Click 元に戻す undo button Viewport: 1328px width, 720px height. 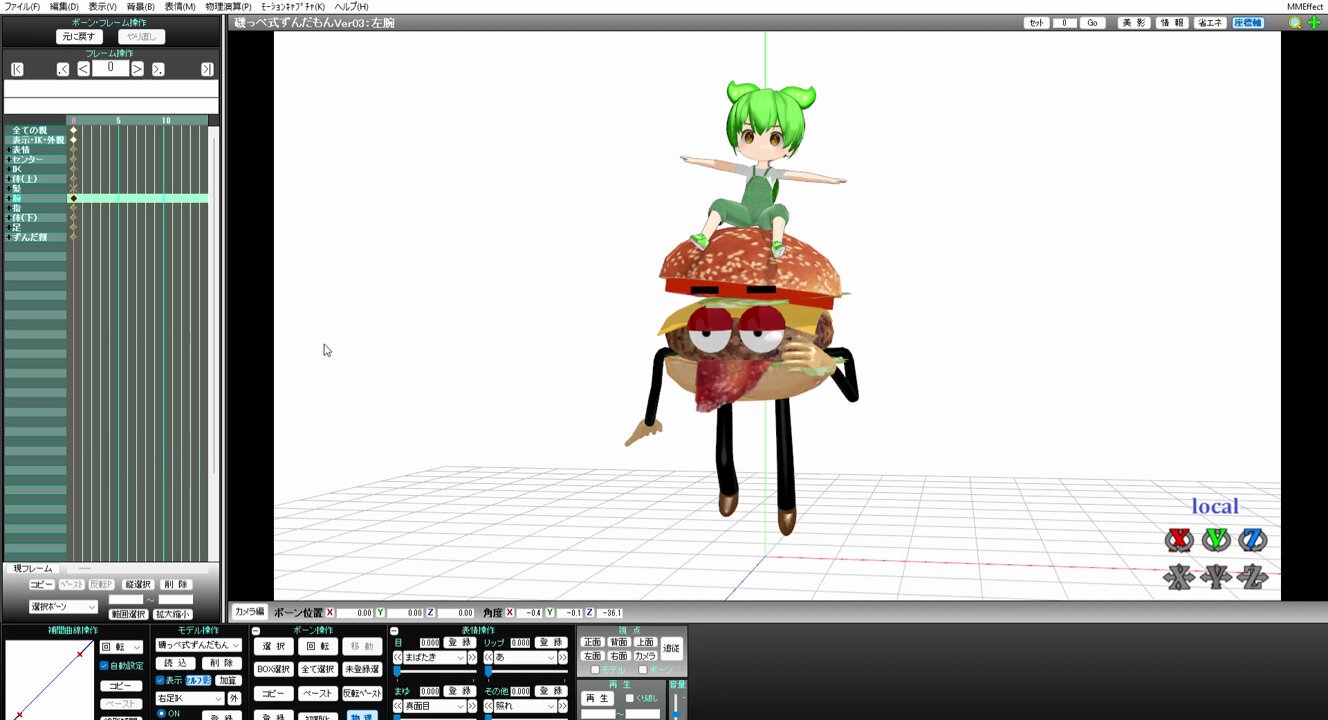click(x=79, y=37)
